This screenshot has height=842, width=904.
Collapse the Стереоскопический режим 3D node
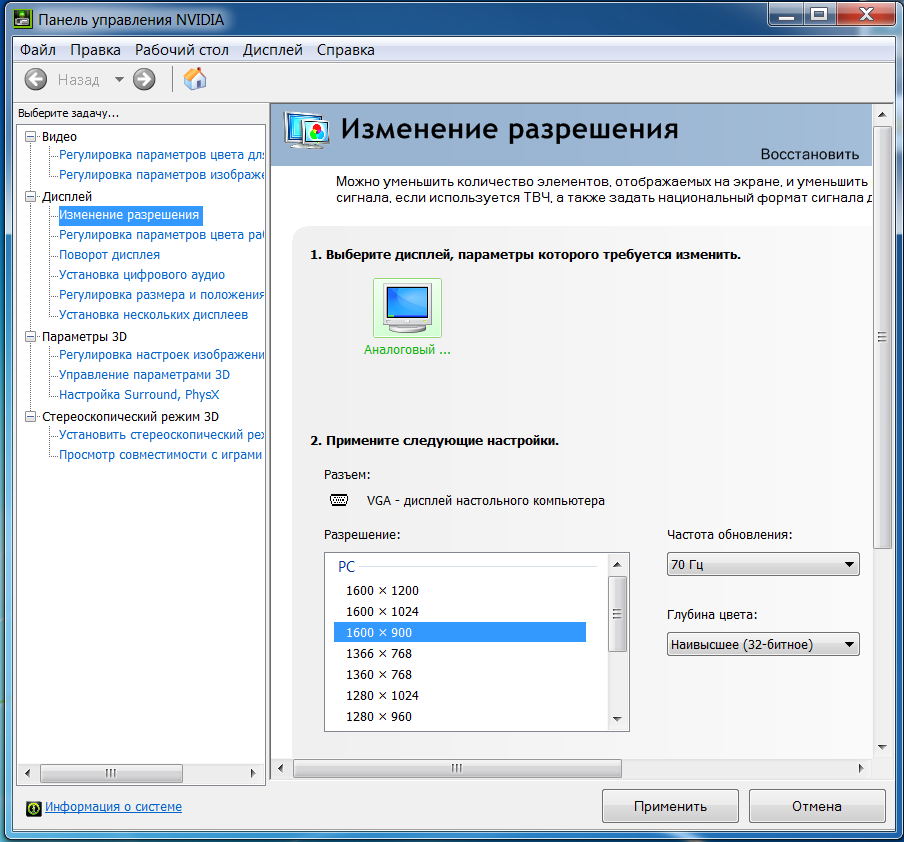point(31,416)
